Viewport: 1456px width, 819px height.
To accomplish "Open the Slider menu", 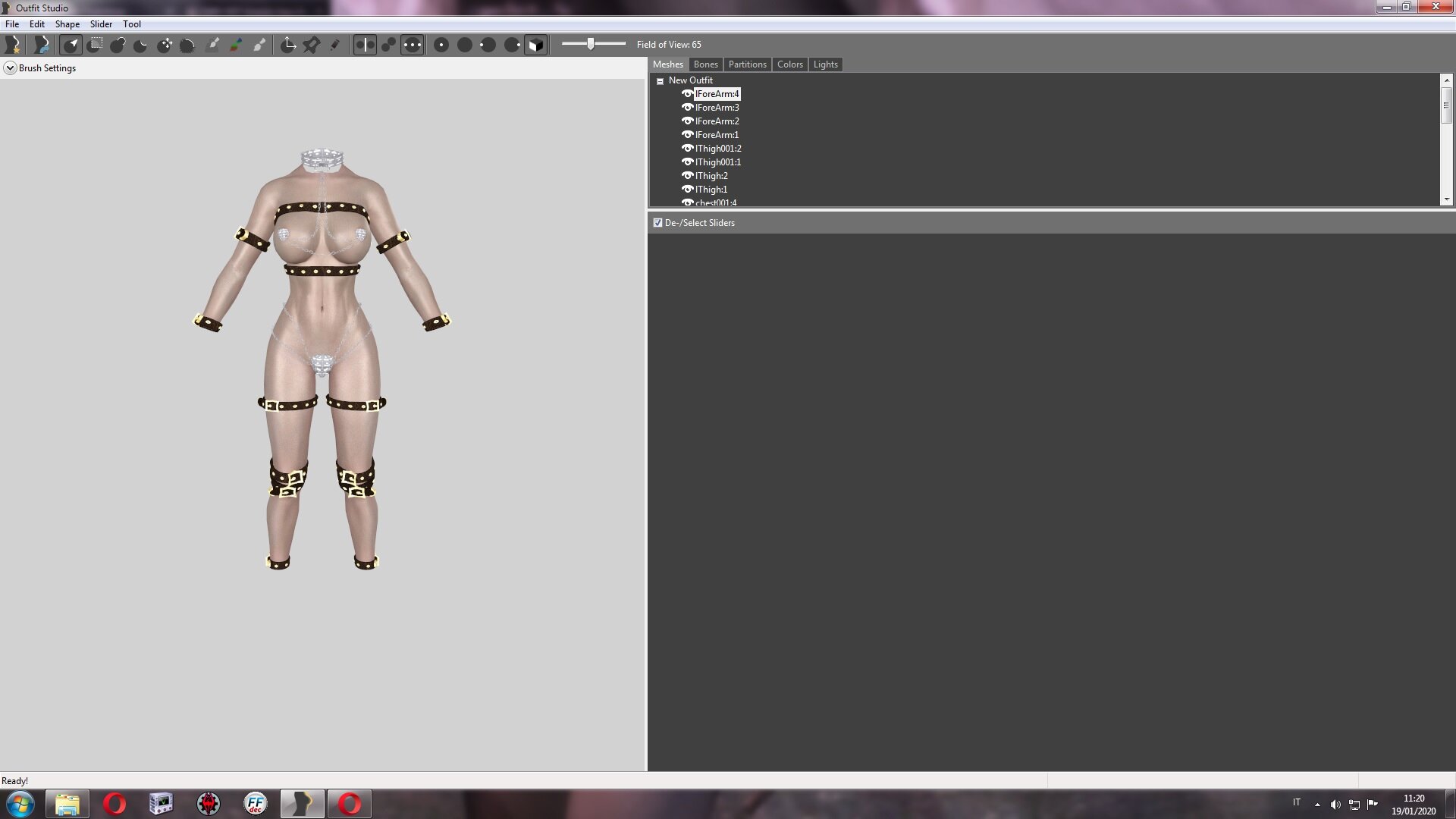I will click(x=101, y=24).
